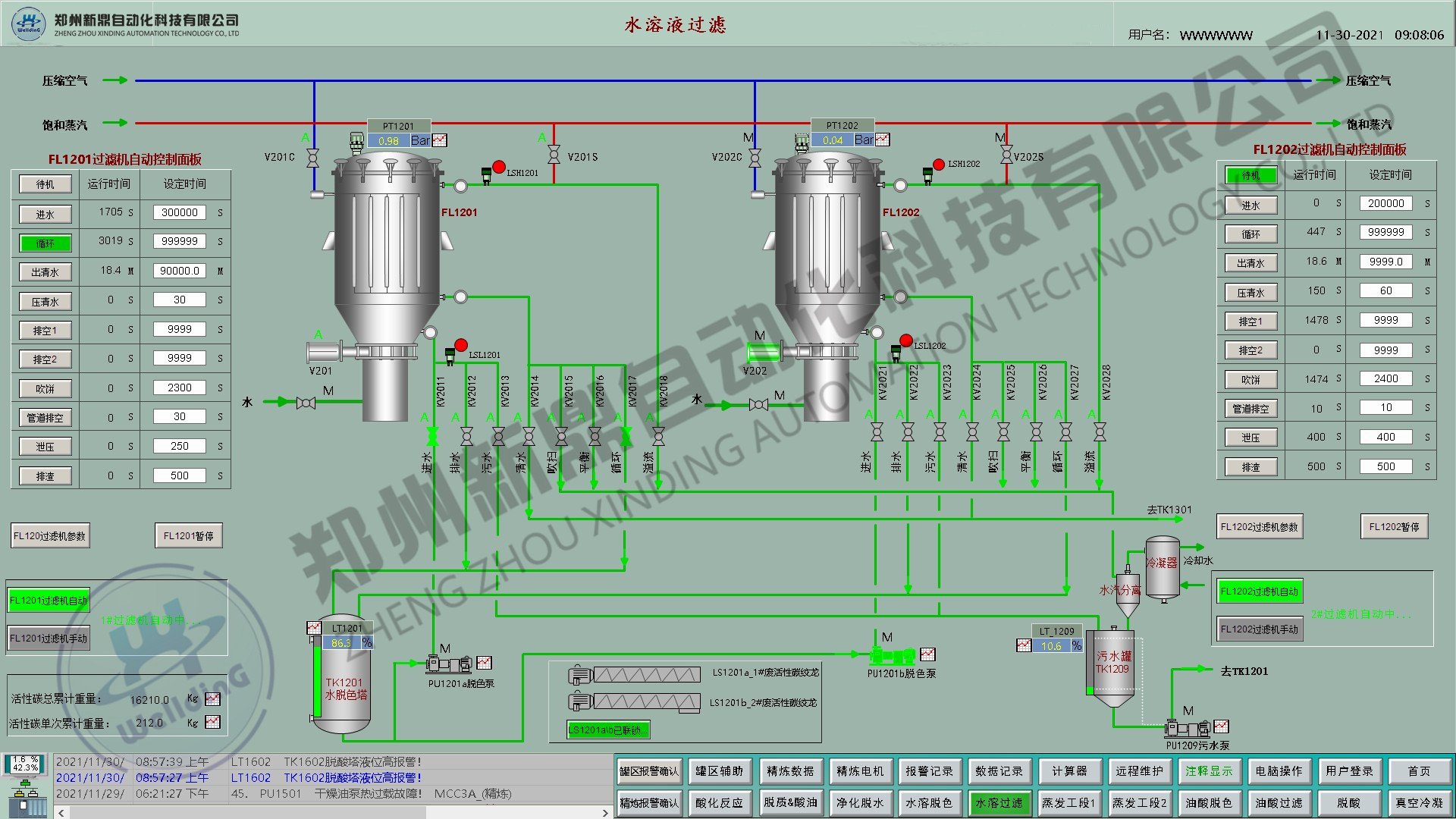The image size is (1456, 819).
Task: Go to the 水溶脱色 page
Action: (929, 803)
